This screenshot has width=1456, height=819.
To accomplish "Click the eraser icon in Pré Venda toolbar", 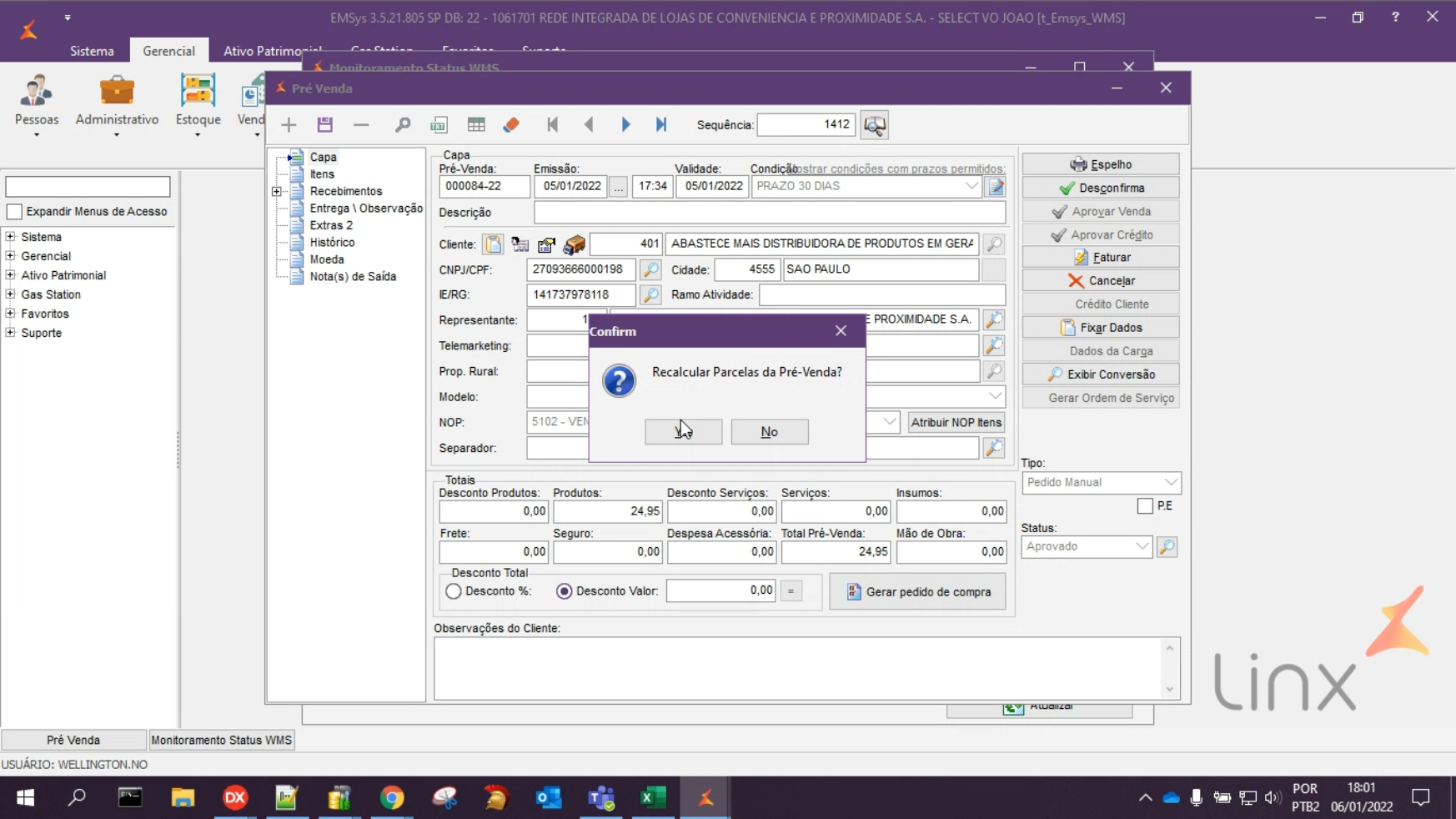I will pos(511,125).
